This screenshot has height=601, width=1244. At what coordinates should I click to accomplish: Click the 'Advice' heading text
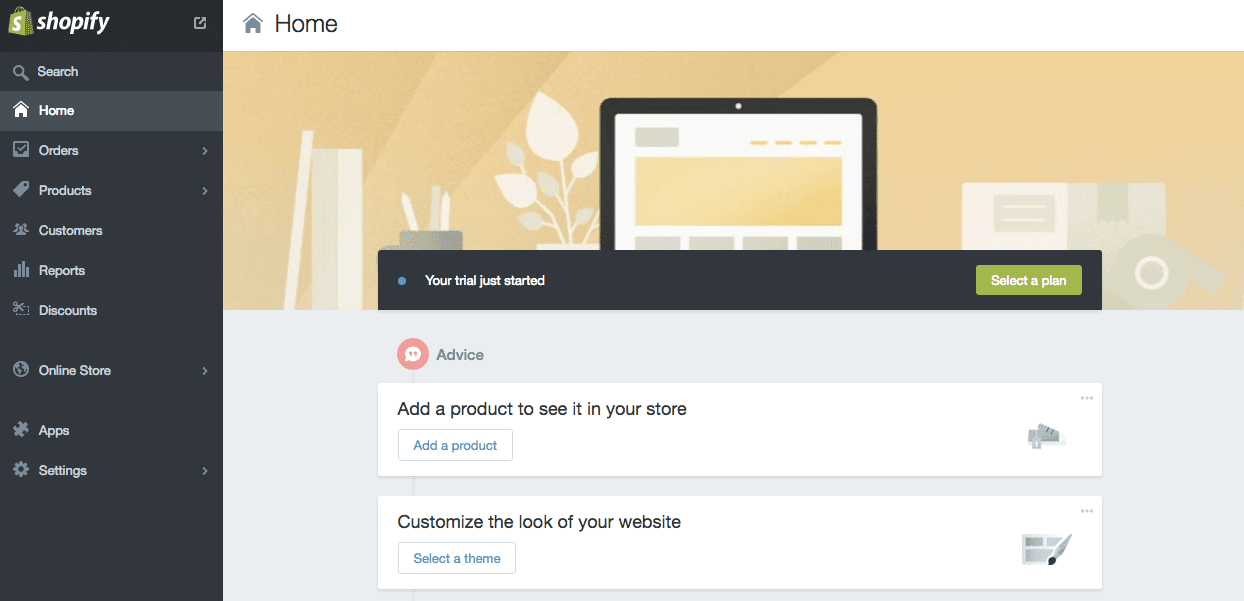click(x=460, y=355)
